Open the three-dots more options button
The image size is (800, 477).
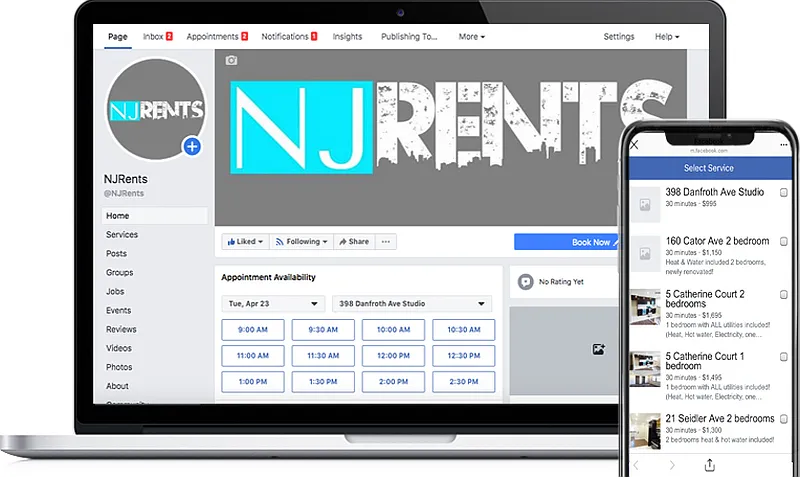(x=386, y=242)
